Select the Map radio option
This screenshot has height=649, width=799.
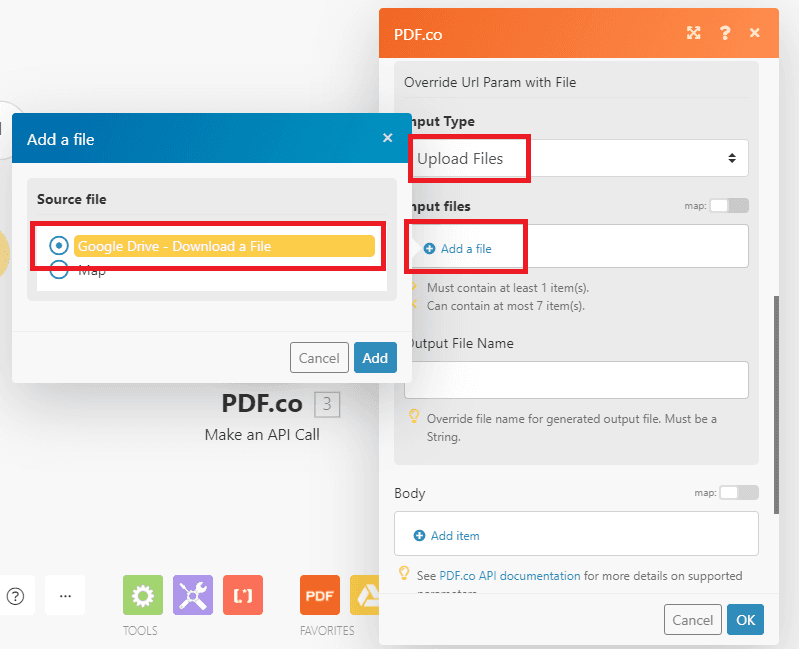pos(59,269)
